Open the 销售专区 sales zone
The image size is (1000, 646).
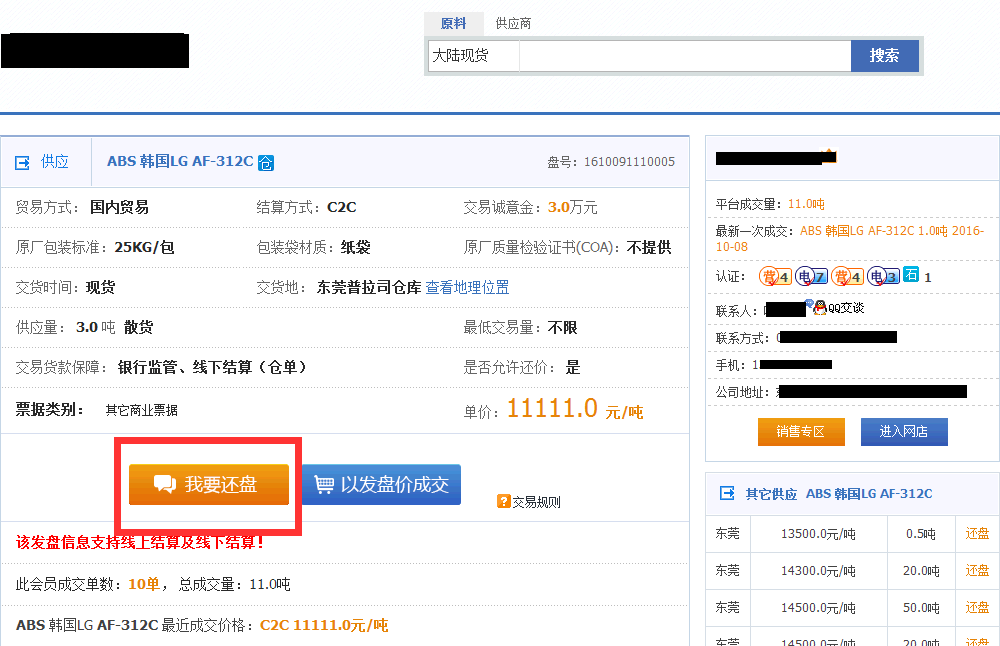pos(801,432)
